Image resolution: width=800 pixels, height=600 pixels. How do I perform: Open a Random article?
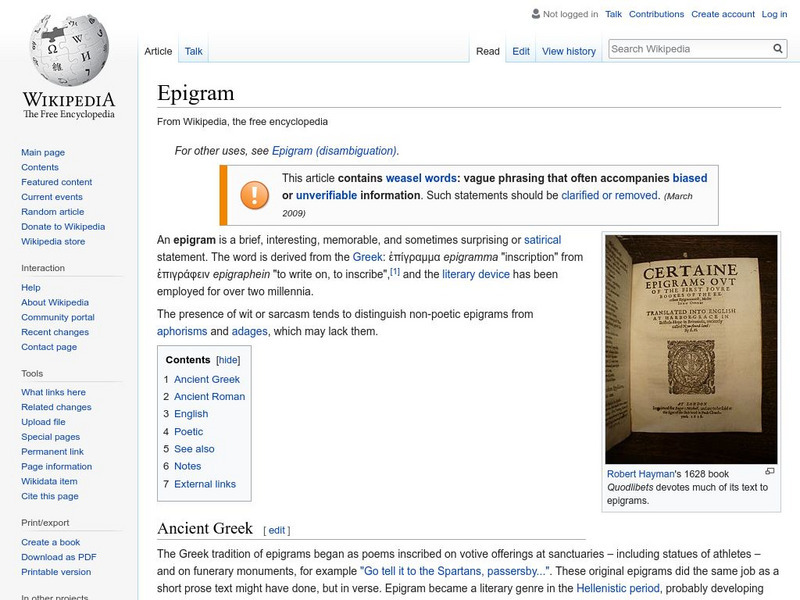click(53, 211)
